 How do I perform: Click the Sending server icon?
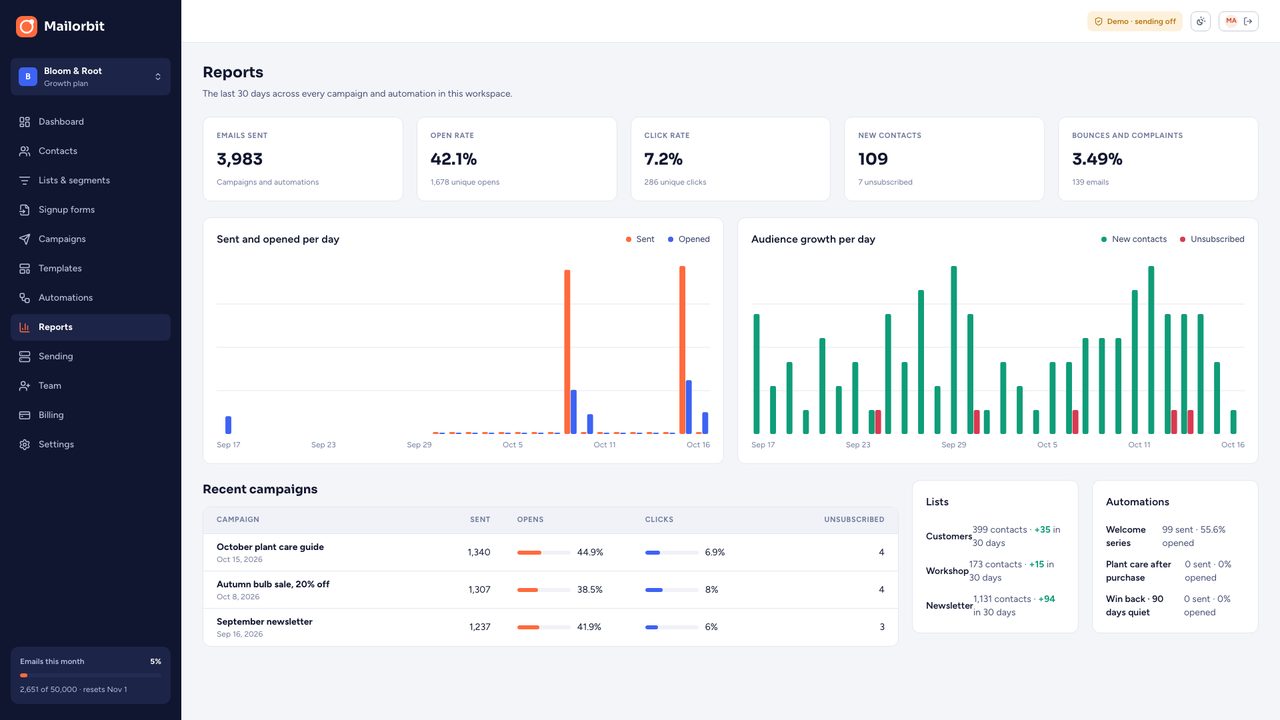tap(25, 356)
